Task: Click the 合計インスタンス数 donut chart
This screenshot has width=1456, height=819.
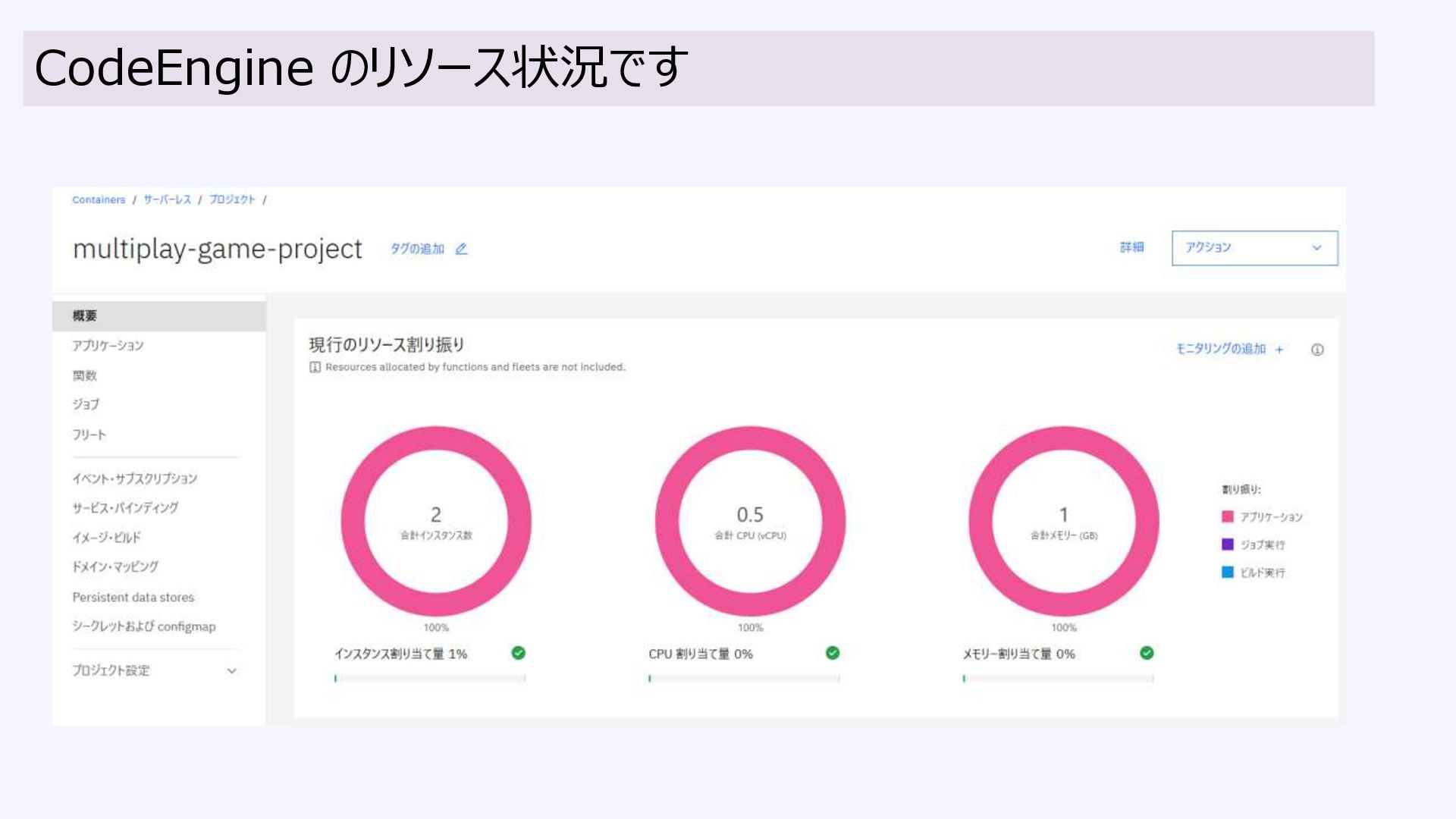Action: tap(436, 521)
